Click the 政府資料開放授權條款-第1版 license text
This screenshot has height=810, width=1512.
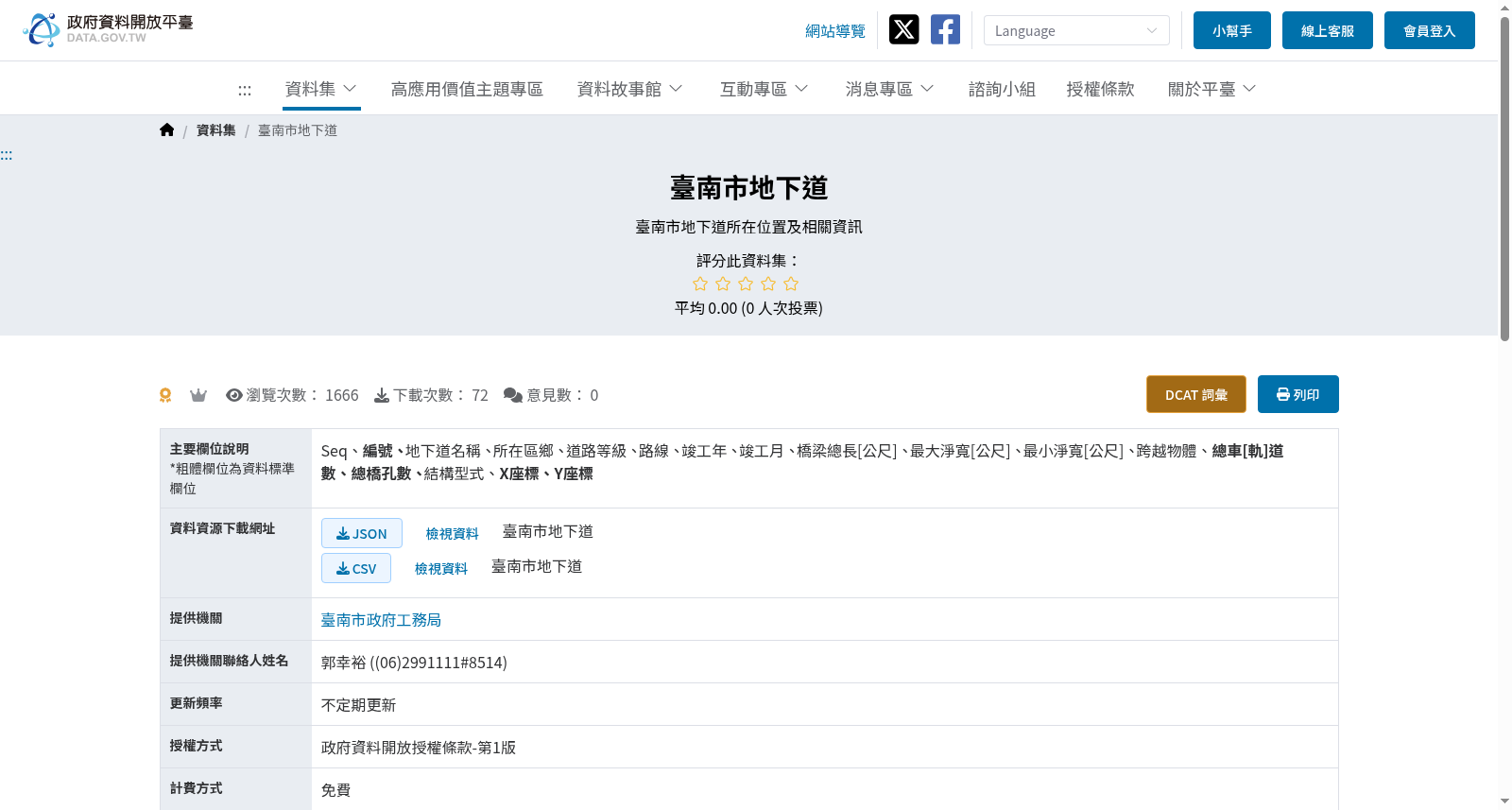[x=419, y=748]
